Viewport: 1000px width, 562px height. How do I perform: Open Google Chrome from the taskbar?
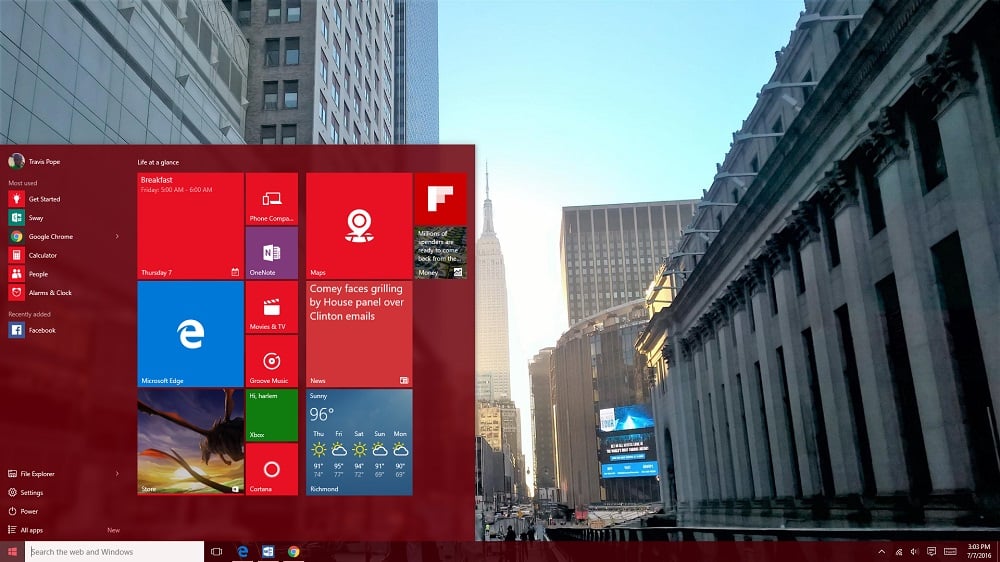[x=293, y=552]
